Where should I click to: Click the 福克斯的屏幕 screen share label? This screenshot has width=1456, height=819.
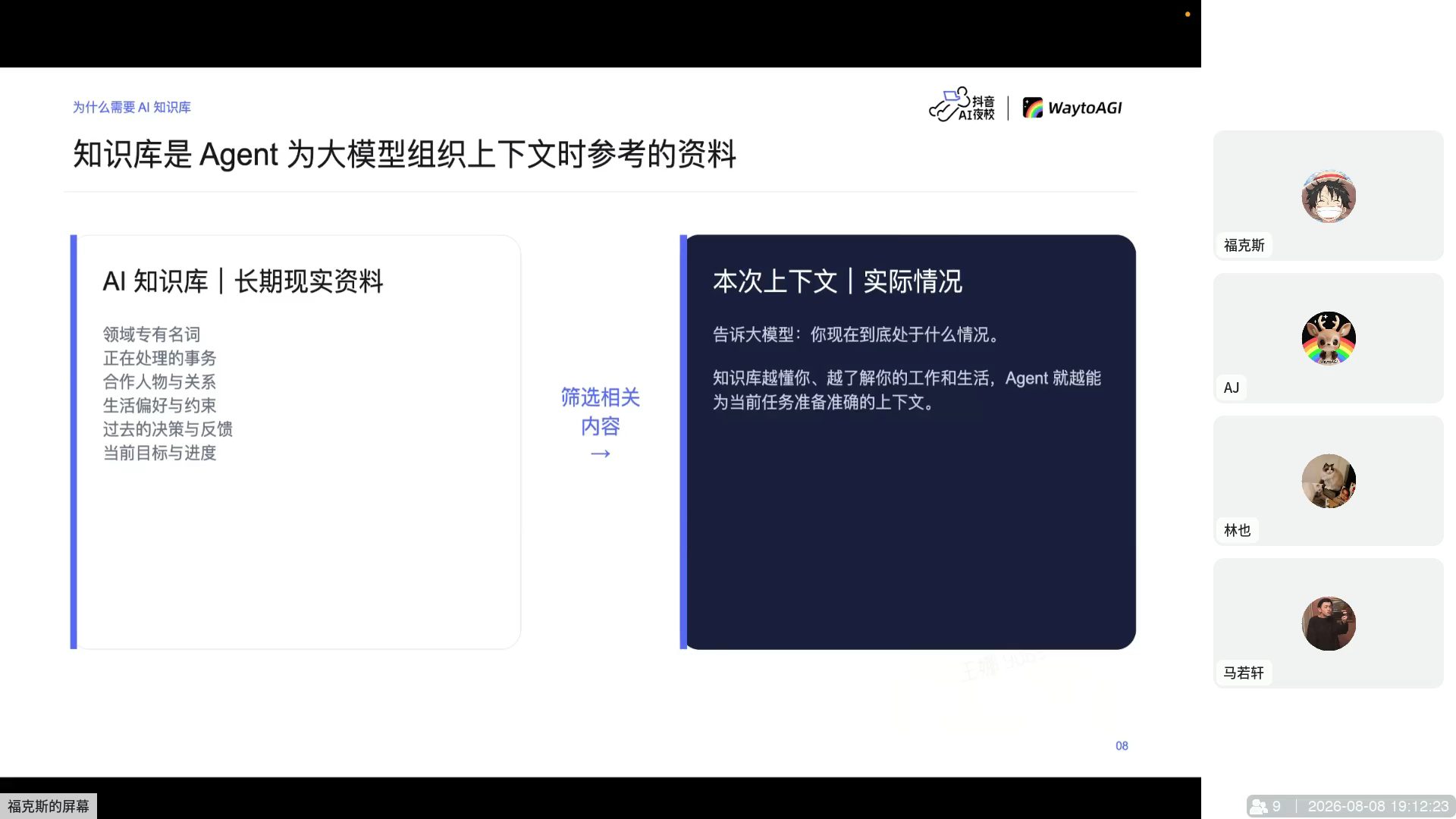point(49,806)
